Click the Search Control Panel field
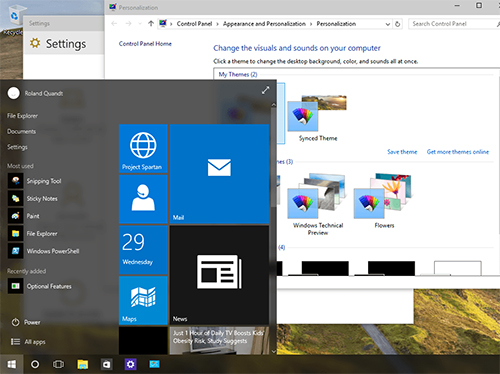The width and height of the screenshot is (500, 374). 453,24
